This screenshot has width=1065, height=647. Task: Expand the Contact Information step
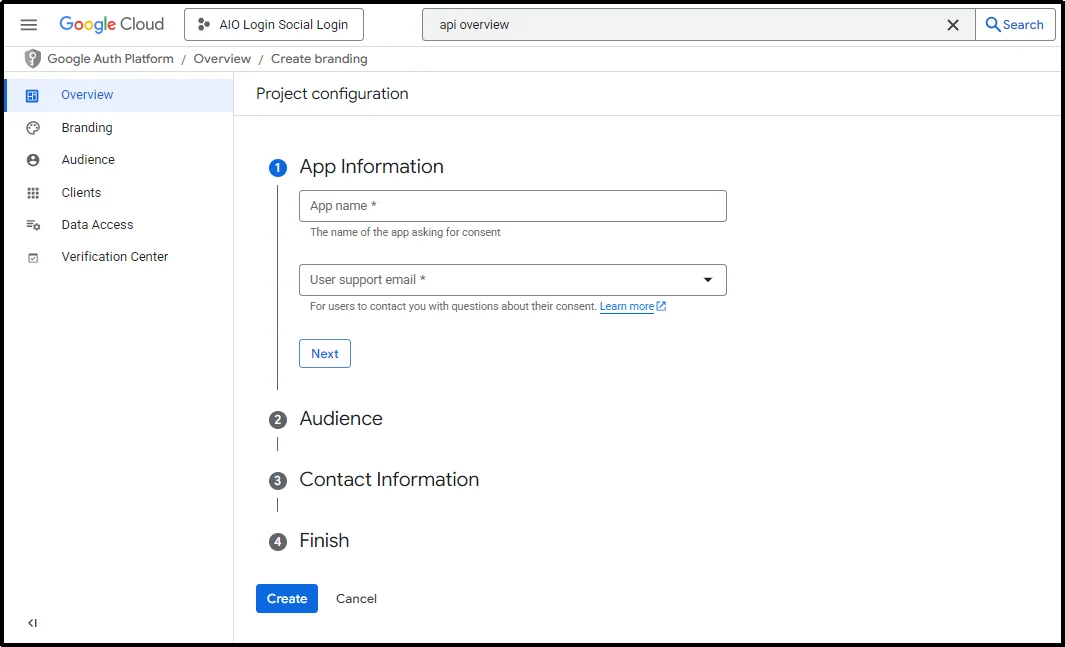point(389,480)
